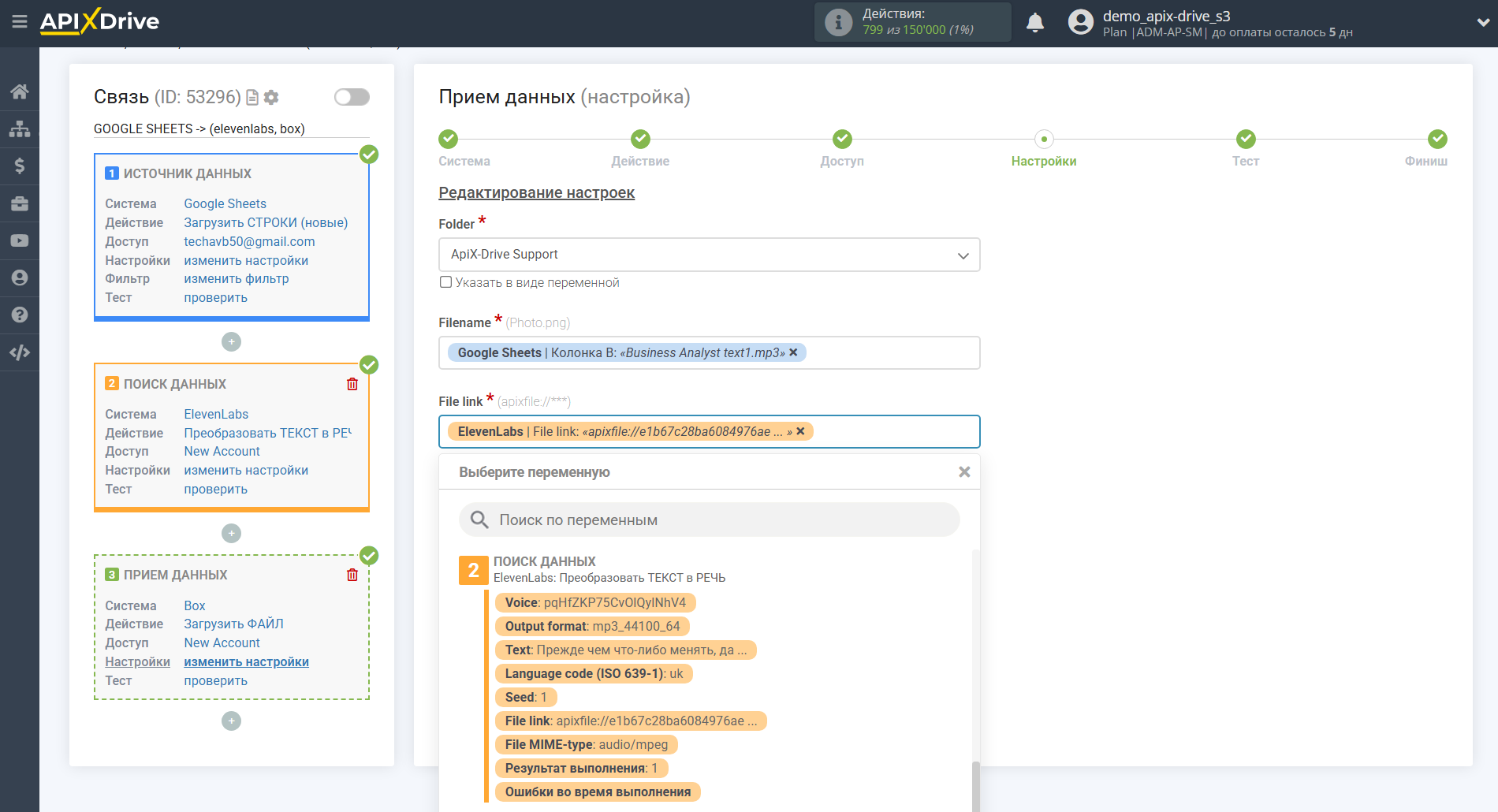
Task: Open the connections sitemap sidebar icon
Action: [x=20, y=129]
